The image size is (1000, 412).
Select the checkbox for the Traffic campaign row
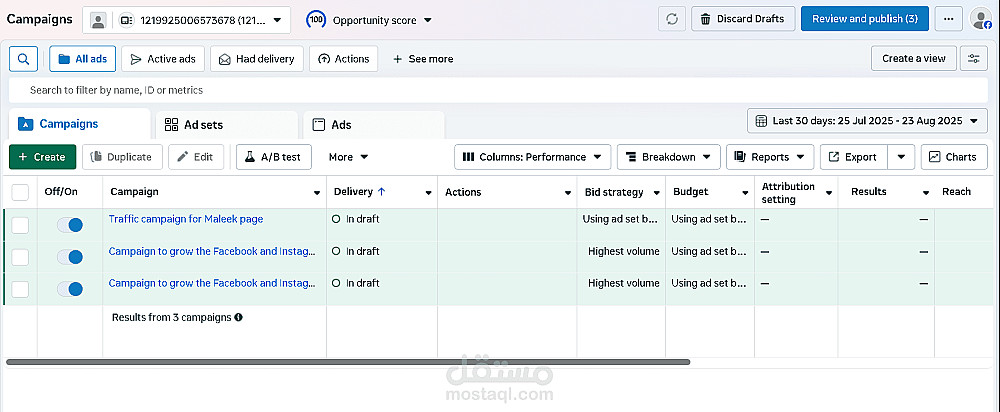tap(20, 225)
